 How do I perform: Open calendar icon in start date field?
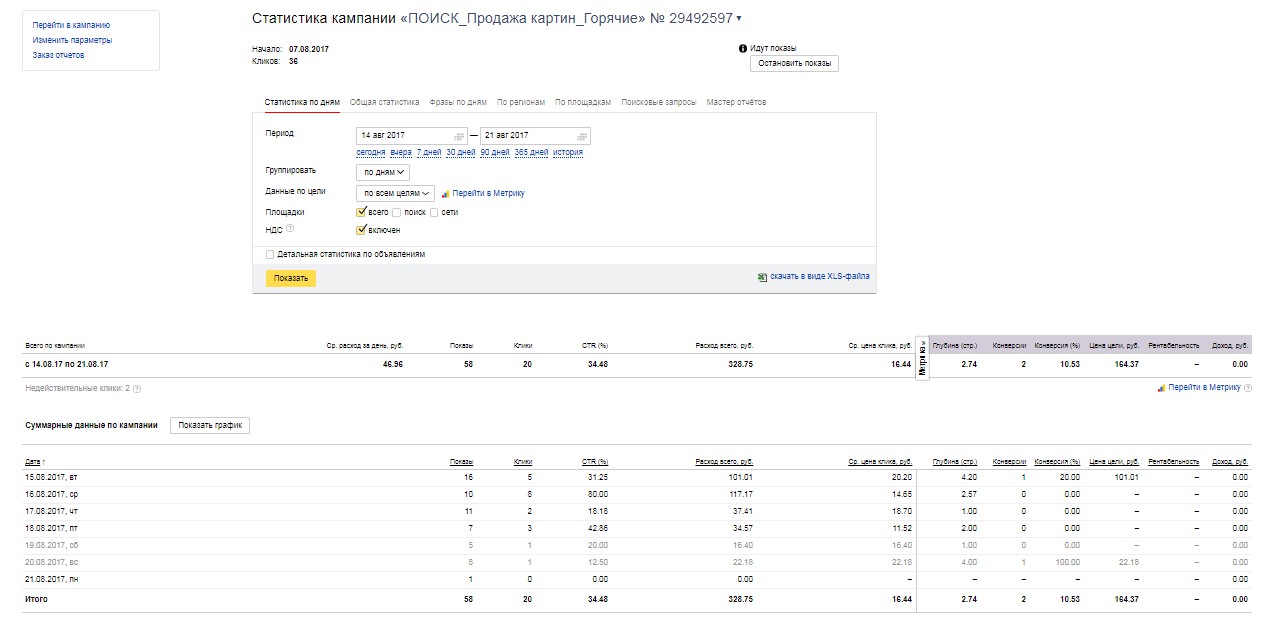pyautogui.click(x=459, y=136)
